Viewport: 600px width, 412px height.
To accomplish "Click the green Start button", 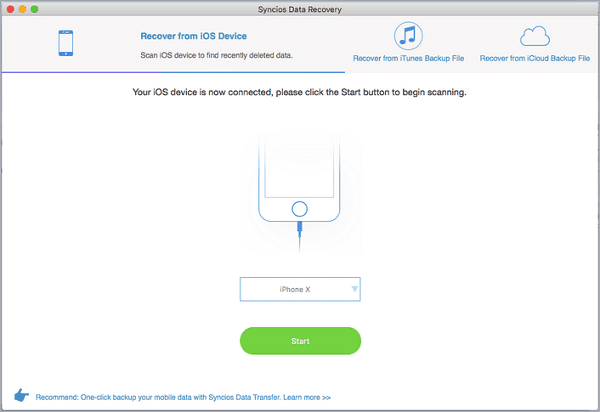I will [x=300, y=341].
